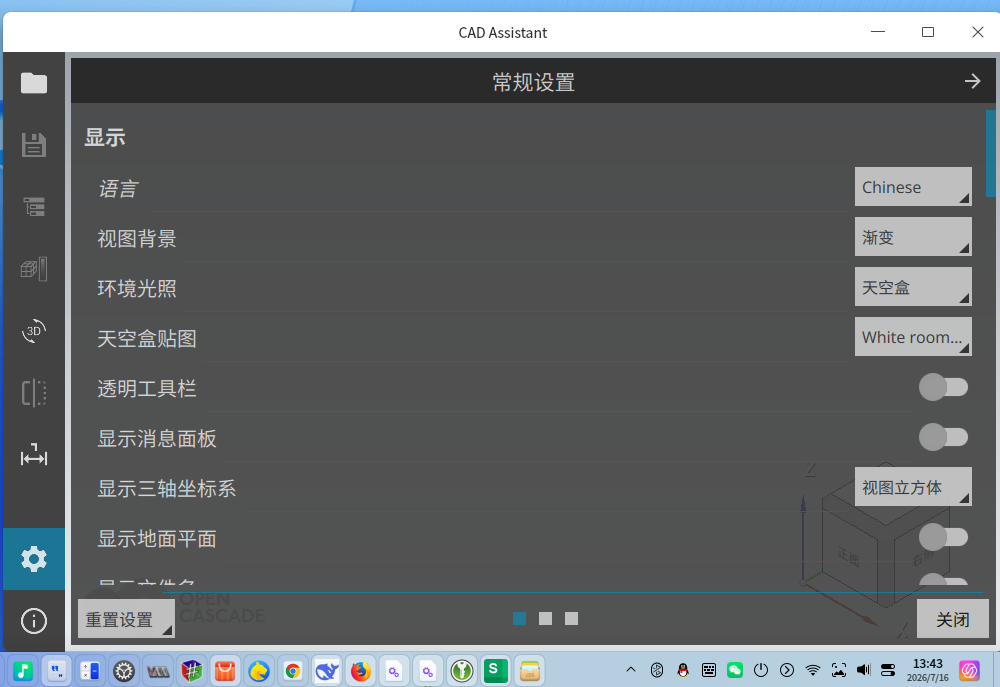Image resolution: width=1000 pixels, height=687 pixels.
Task: Activate the clipping plane section icon
Action: click(34, 393)
